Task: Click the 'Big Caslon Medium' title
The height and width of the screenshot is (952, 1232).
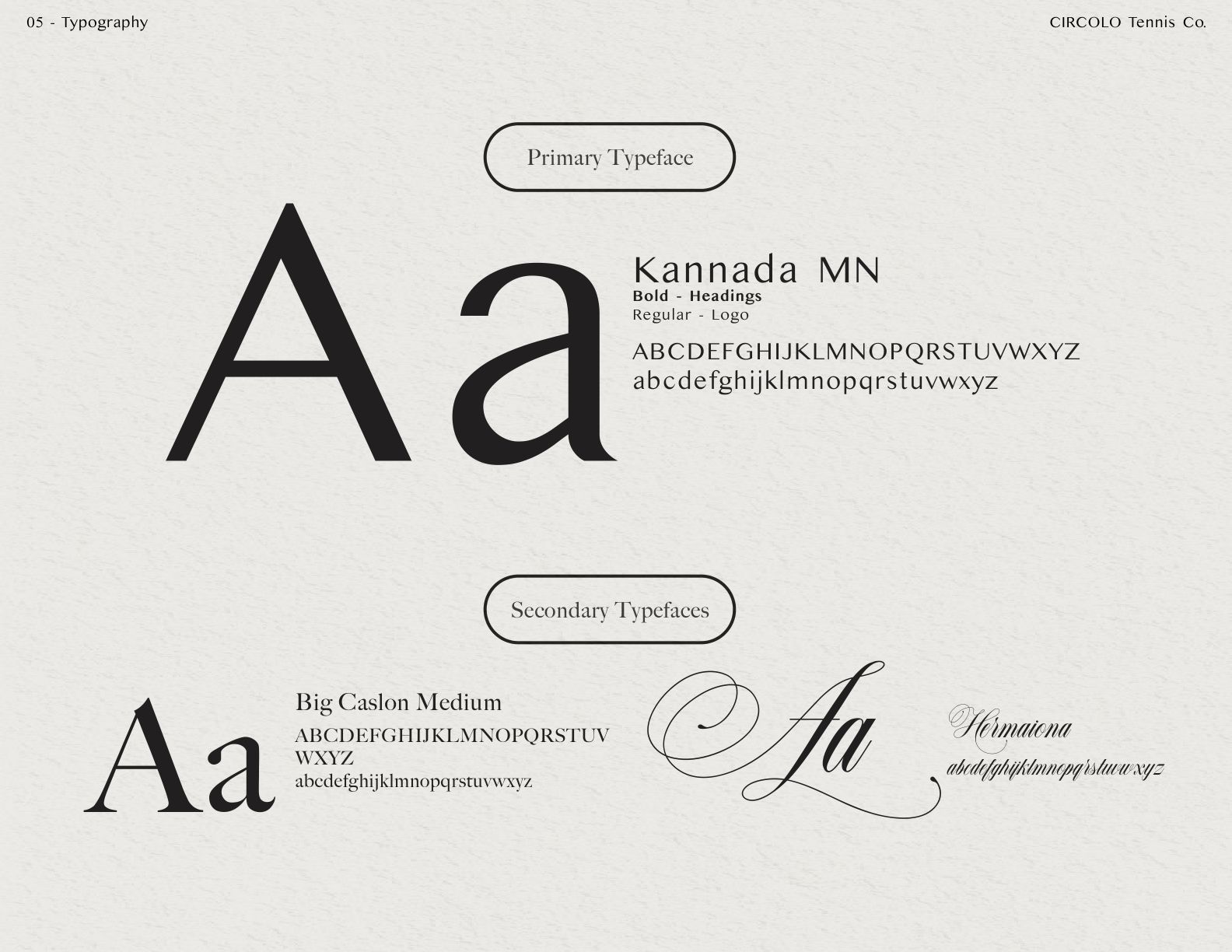Action: coord(398,702)
